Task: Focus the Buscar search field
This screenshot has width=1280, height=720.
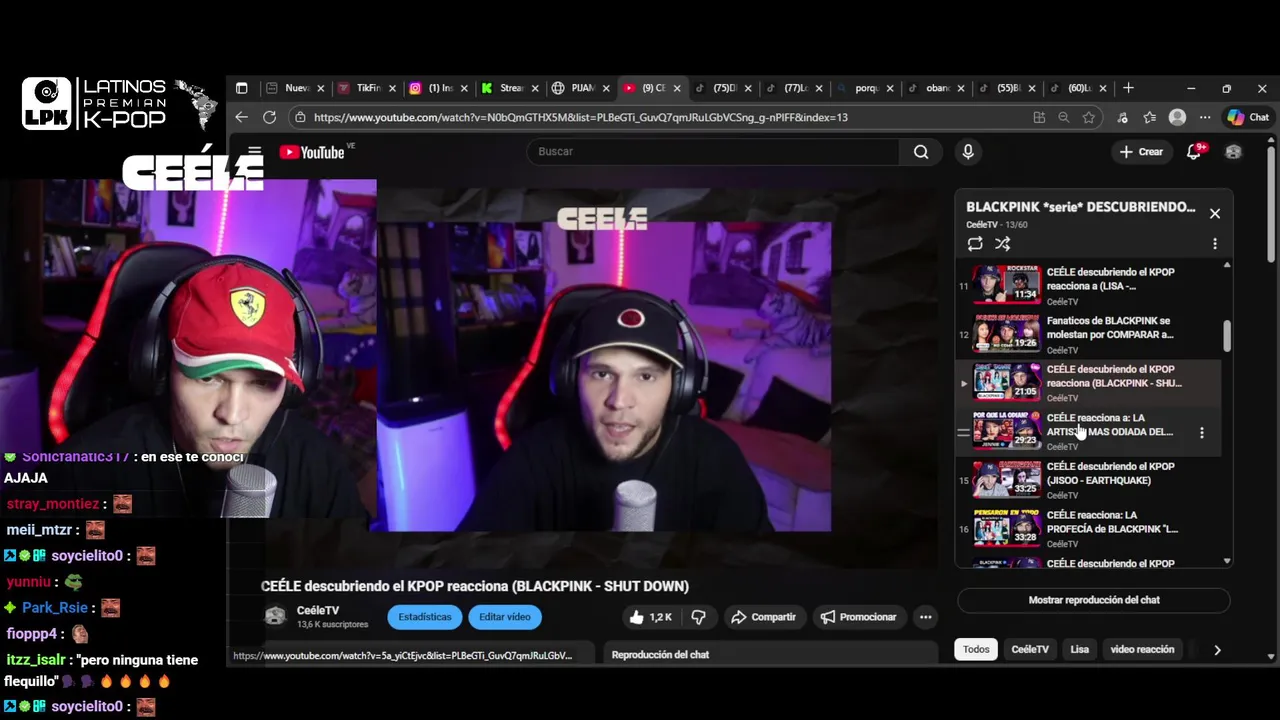Action: pos(714,152)
